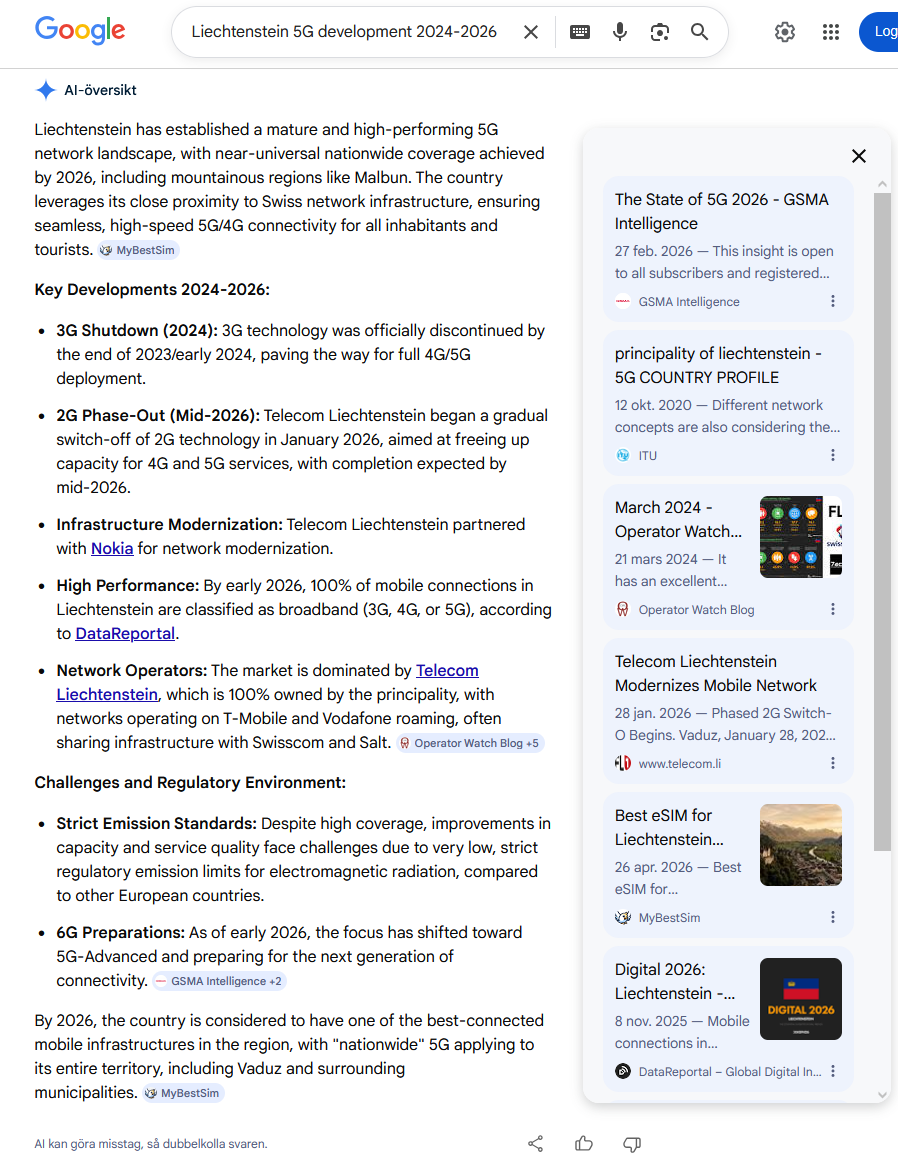898x1157 pixels.
Task: Click the scrollbar down arrow in sources panel
Action: click(x=882, y=1095)
